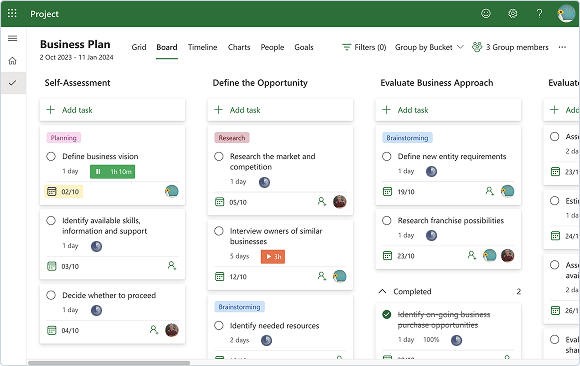Mark Interview owners of similar businesses complete

[x=219, y=231]
